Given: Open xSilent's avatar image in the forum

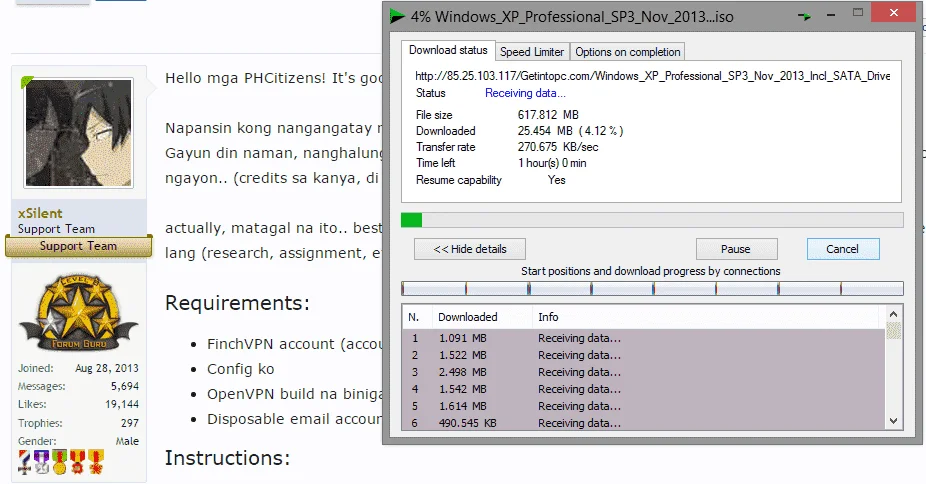Looking at the screenshot, I should click(79, 133).
